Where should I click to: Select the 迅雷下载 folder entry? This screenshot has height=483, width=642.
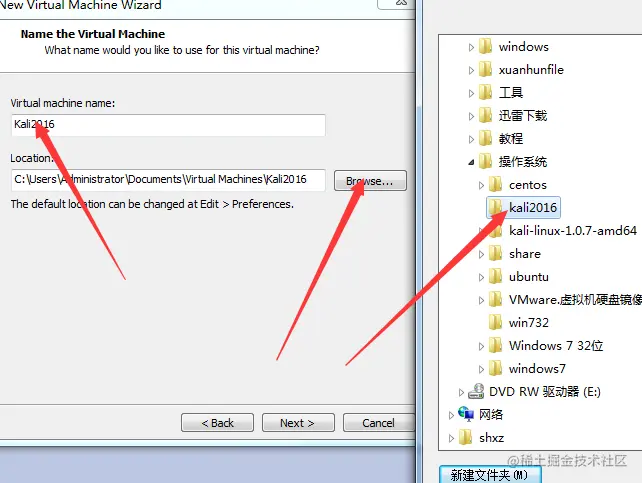tap(523, 116)
